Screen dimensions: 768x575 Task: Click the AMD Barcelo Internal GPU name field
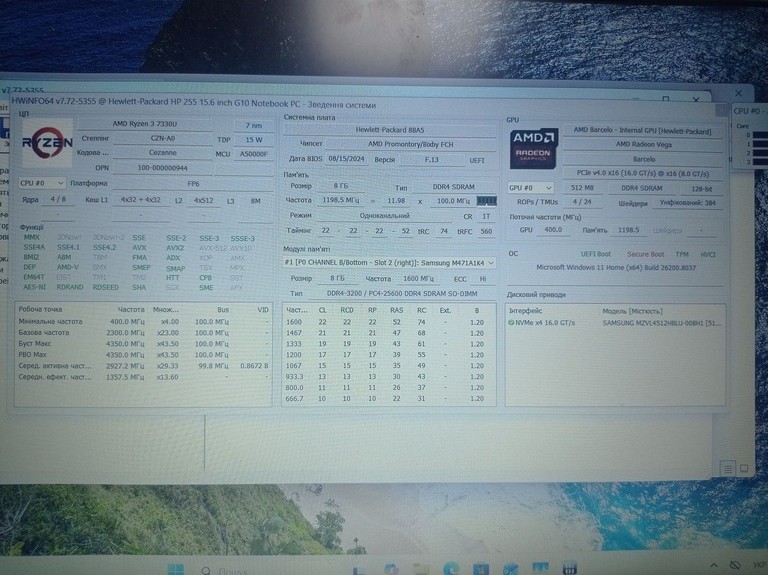pos(643,131)
